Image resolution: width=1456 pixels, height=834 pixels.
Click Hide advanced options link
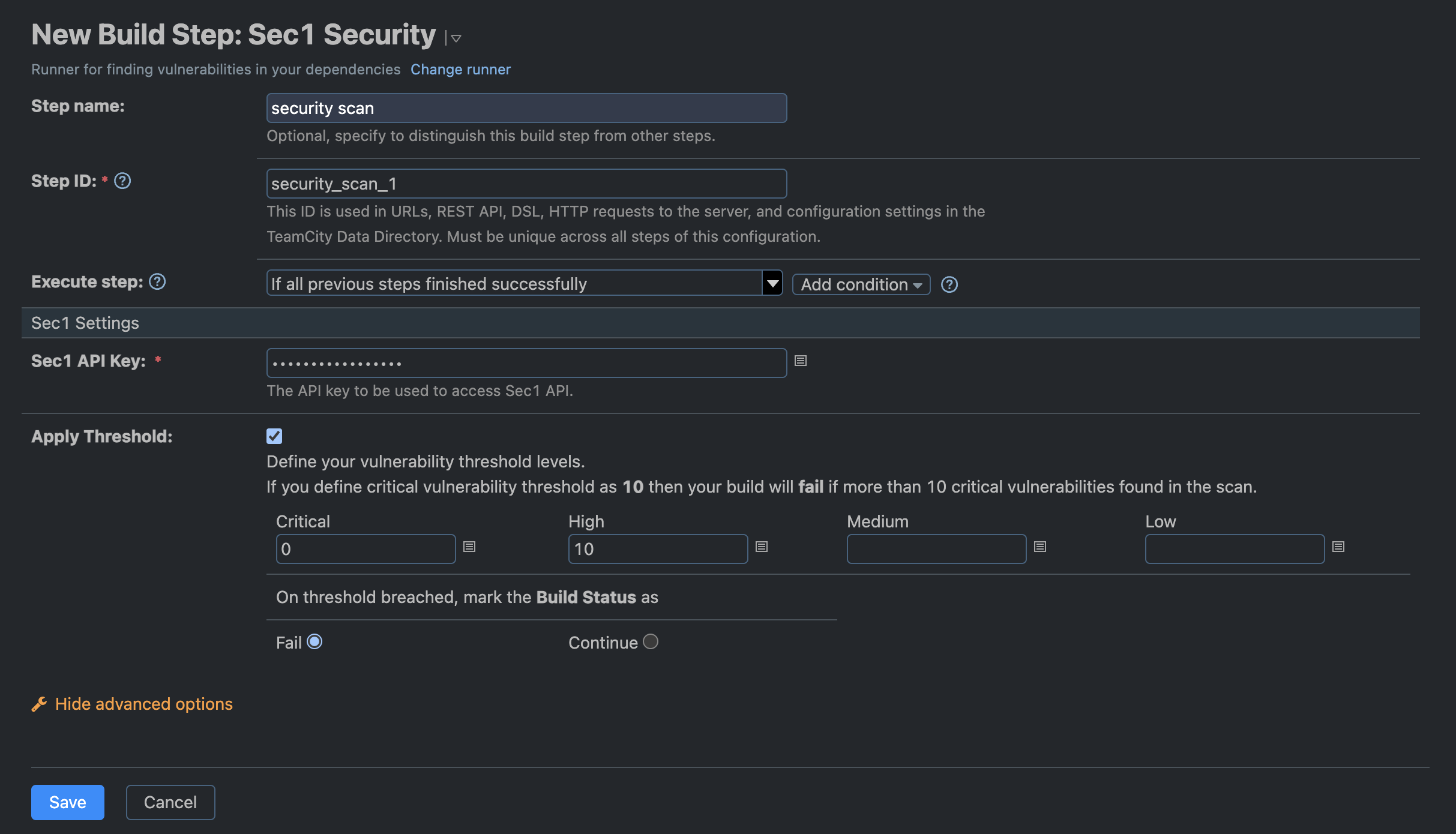coord(144,704)
